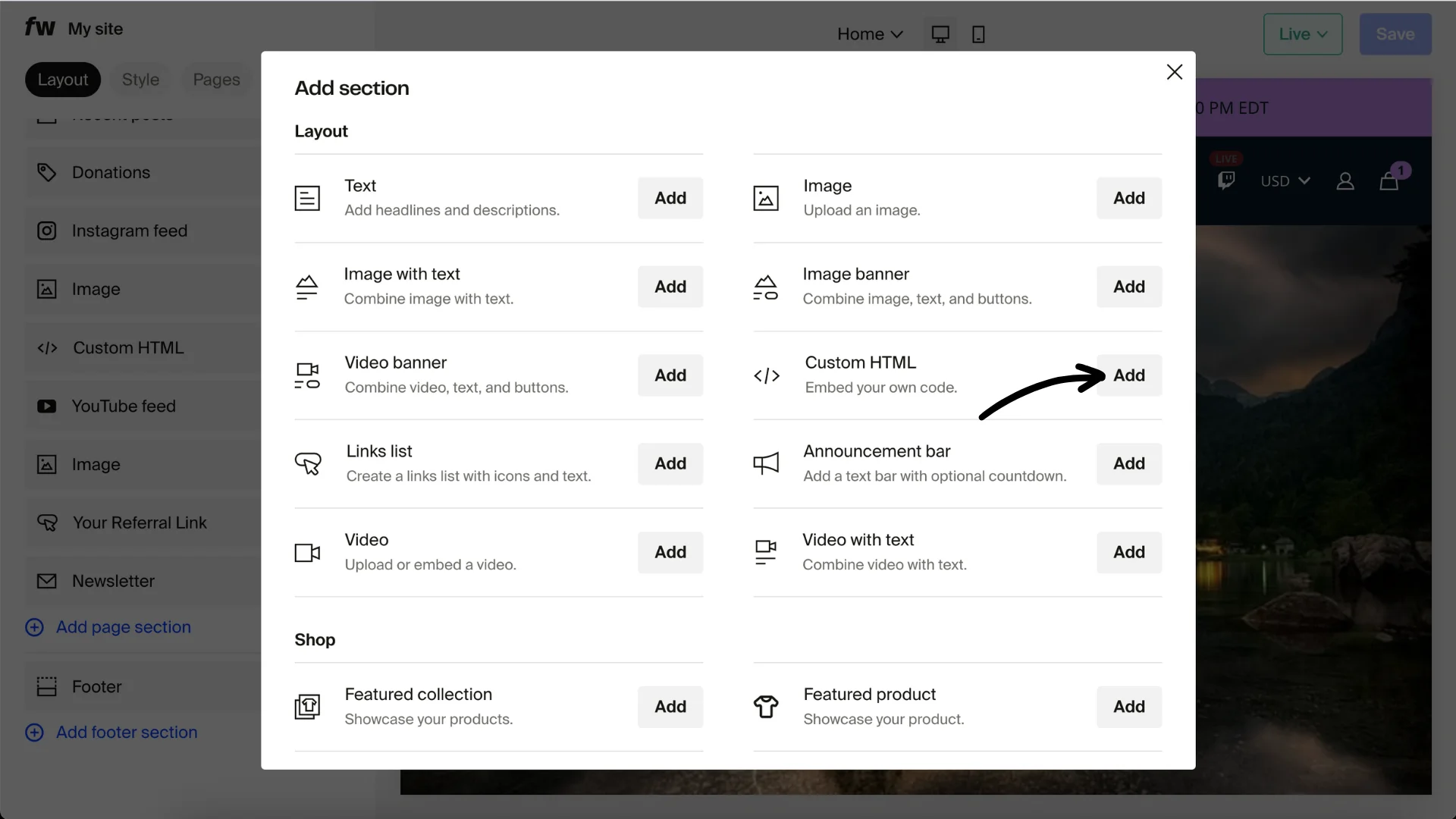Viewport: 1456px width, 819px height.
Task: Expand the Live dropdown
Action: pos(1303,34)
